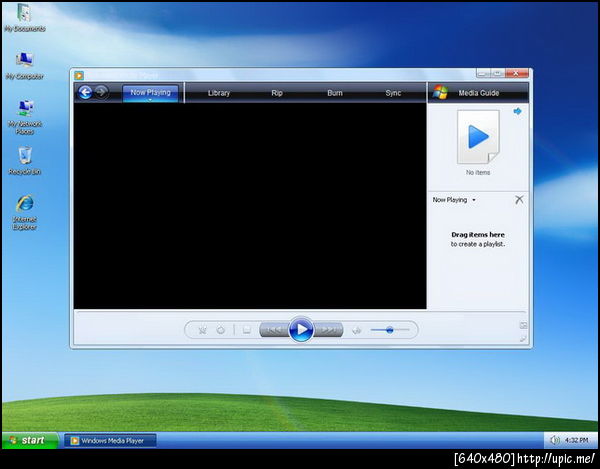Open the Recycle Bin desktop icon
600x469 pixels.
click(x=24, y=161)
